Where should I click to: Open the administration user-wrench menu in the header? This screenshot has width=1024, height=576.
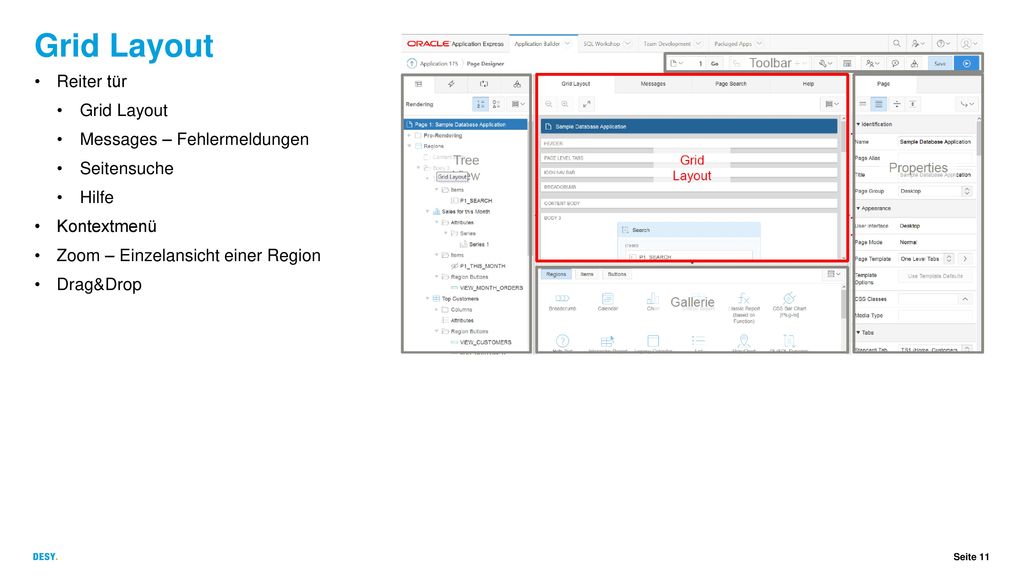point(918,44)
